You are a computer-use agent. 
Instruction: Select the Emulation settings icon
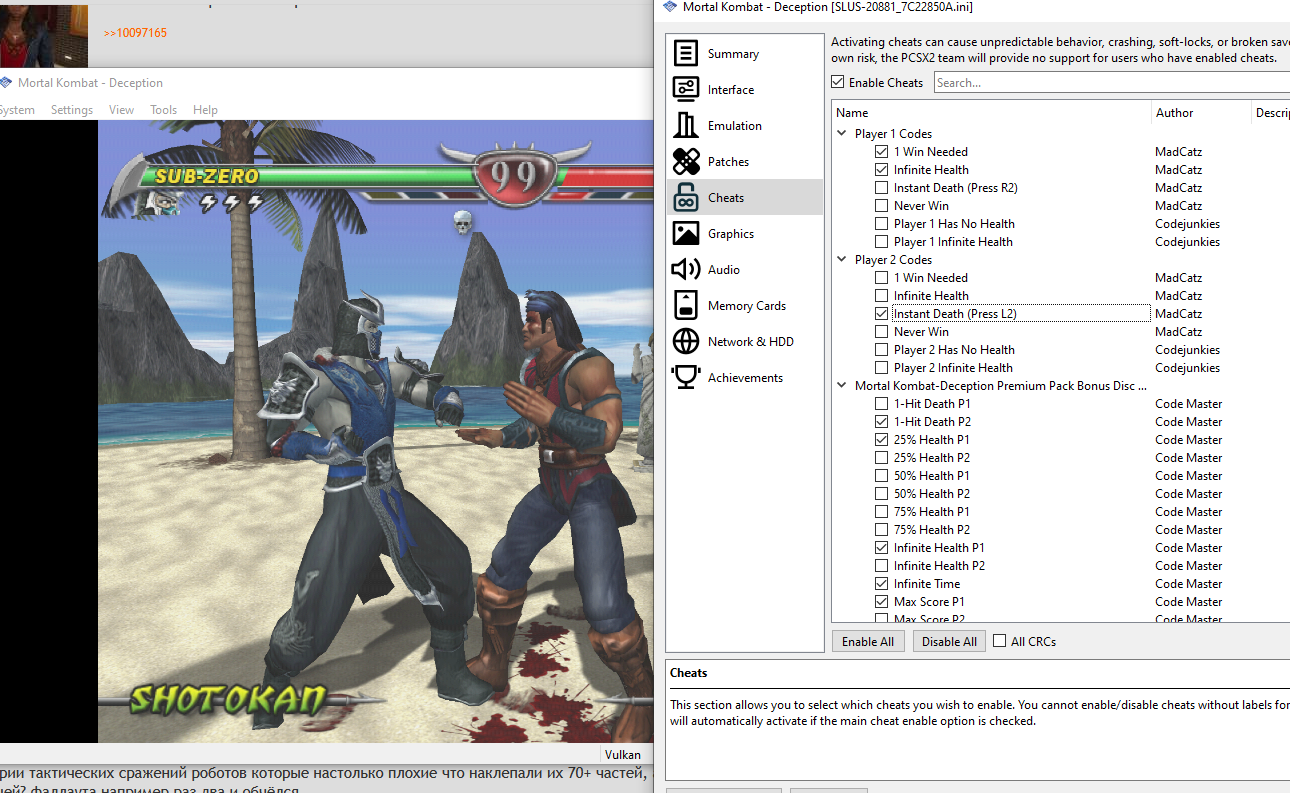point(686,126)
